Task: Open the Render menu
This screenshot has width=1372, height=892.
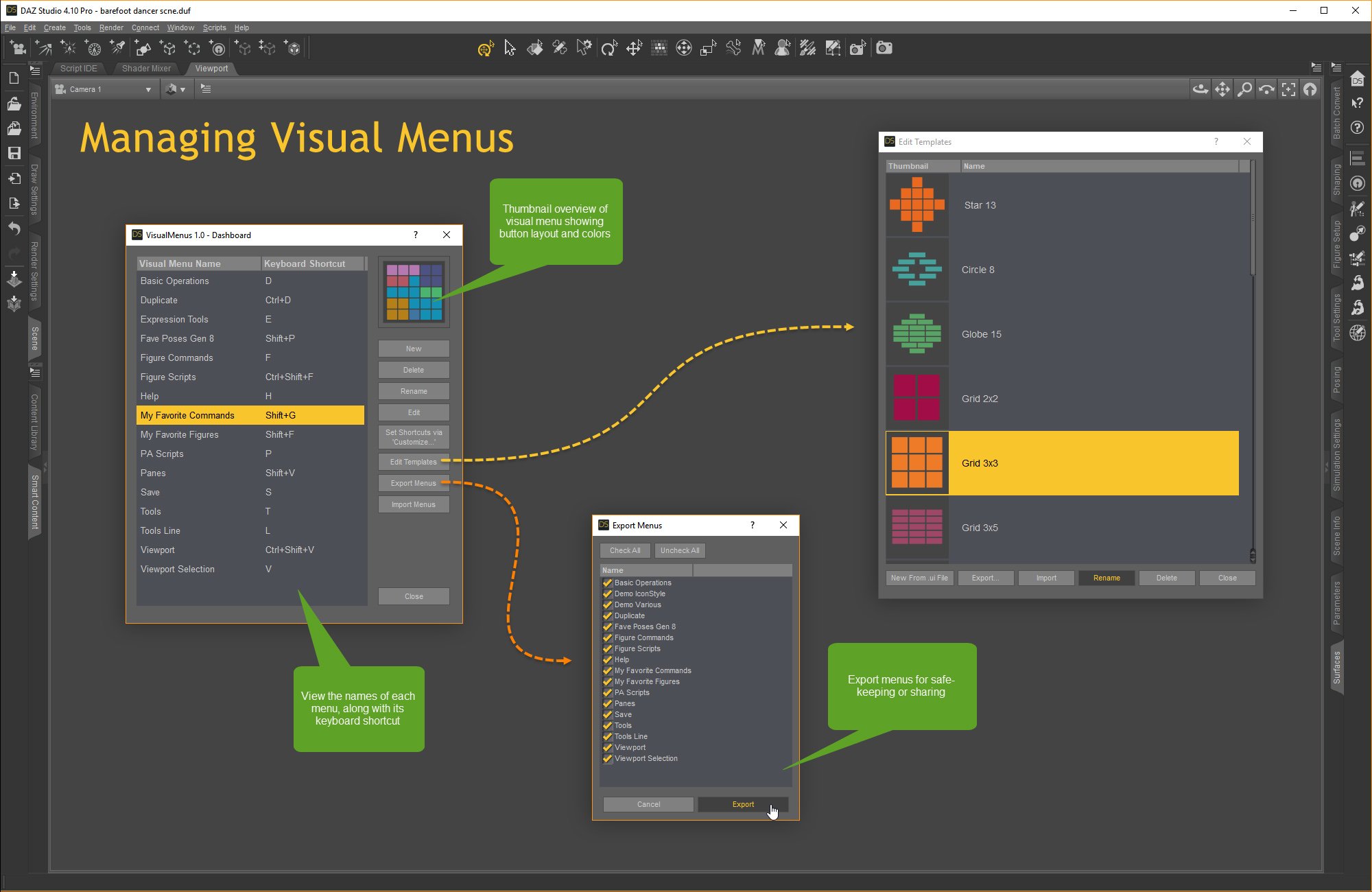Action: [111, 27]
